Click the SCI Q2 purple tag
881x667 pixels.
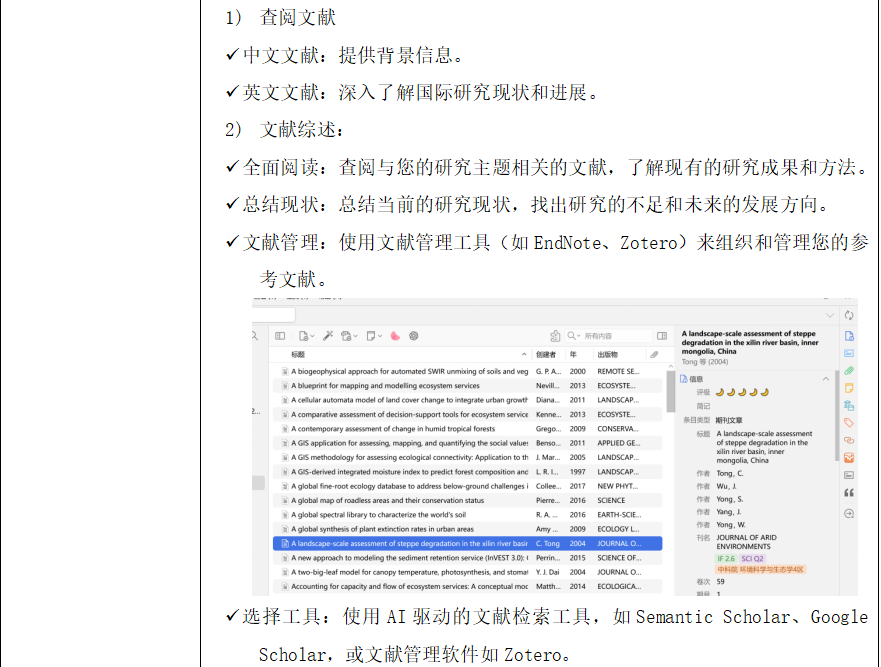point(752,559)
